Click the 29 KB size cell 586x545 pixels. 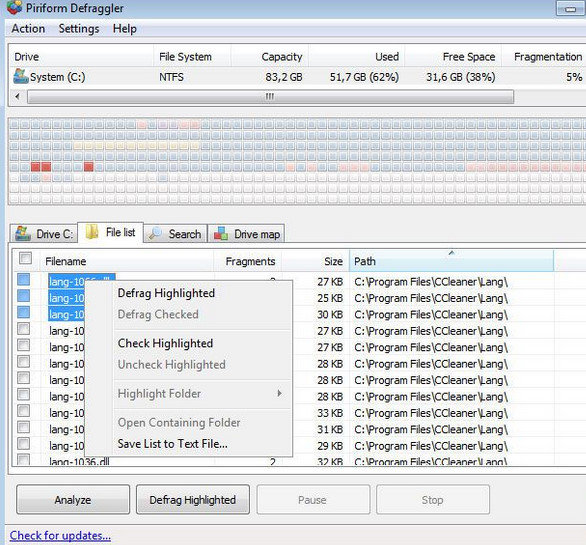coord(330,446)
